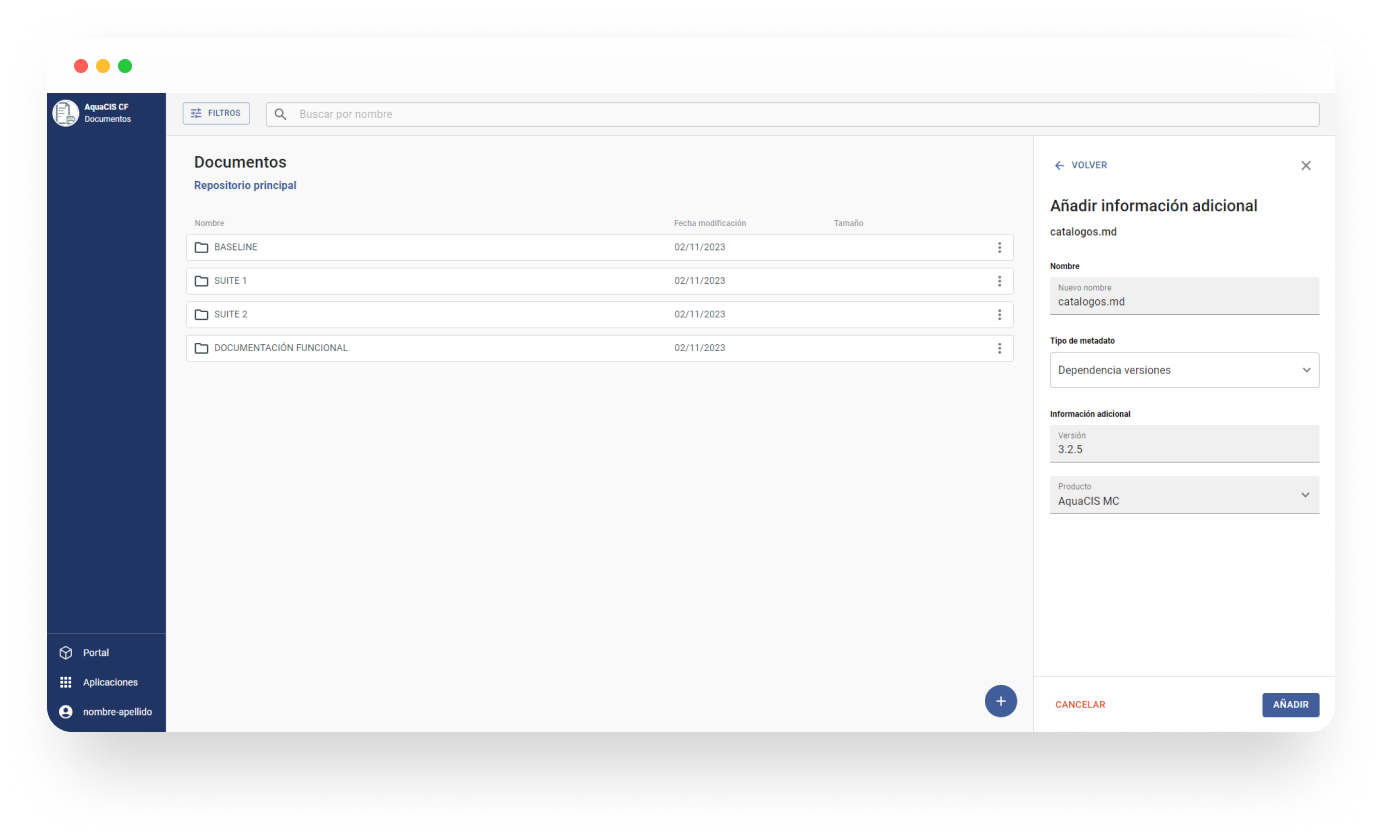The height and width of the screenshot is (839, 1384).
Task: Click folder icon of DOCUMENTACIÓN FUNCIONAL row
Action: (x=202, y=348)
